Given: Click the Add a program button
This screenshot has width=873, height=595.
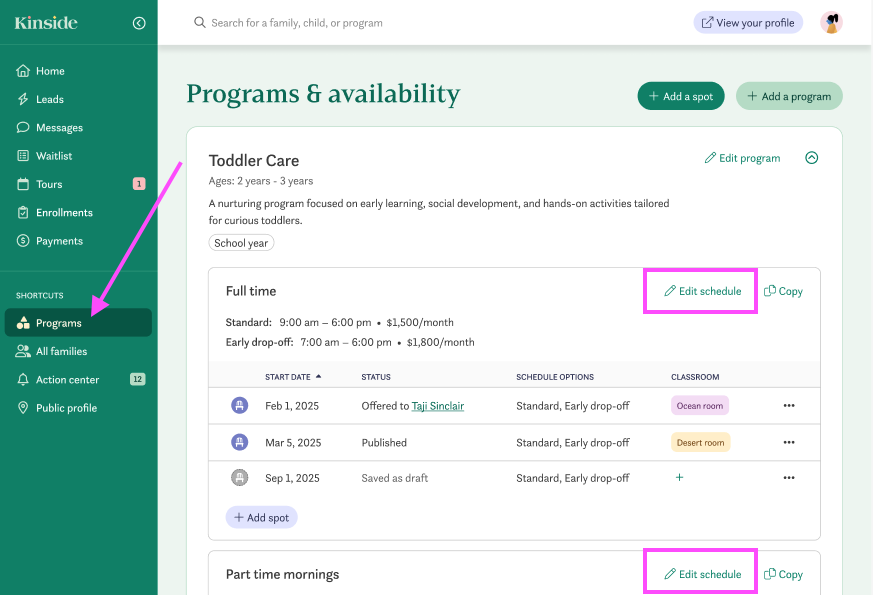Looking at the screenshot, I should (x=789, y=96).
